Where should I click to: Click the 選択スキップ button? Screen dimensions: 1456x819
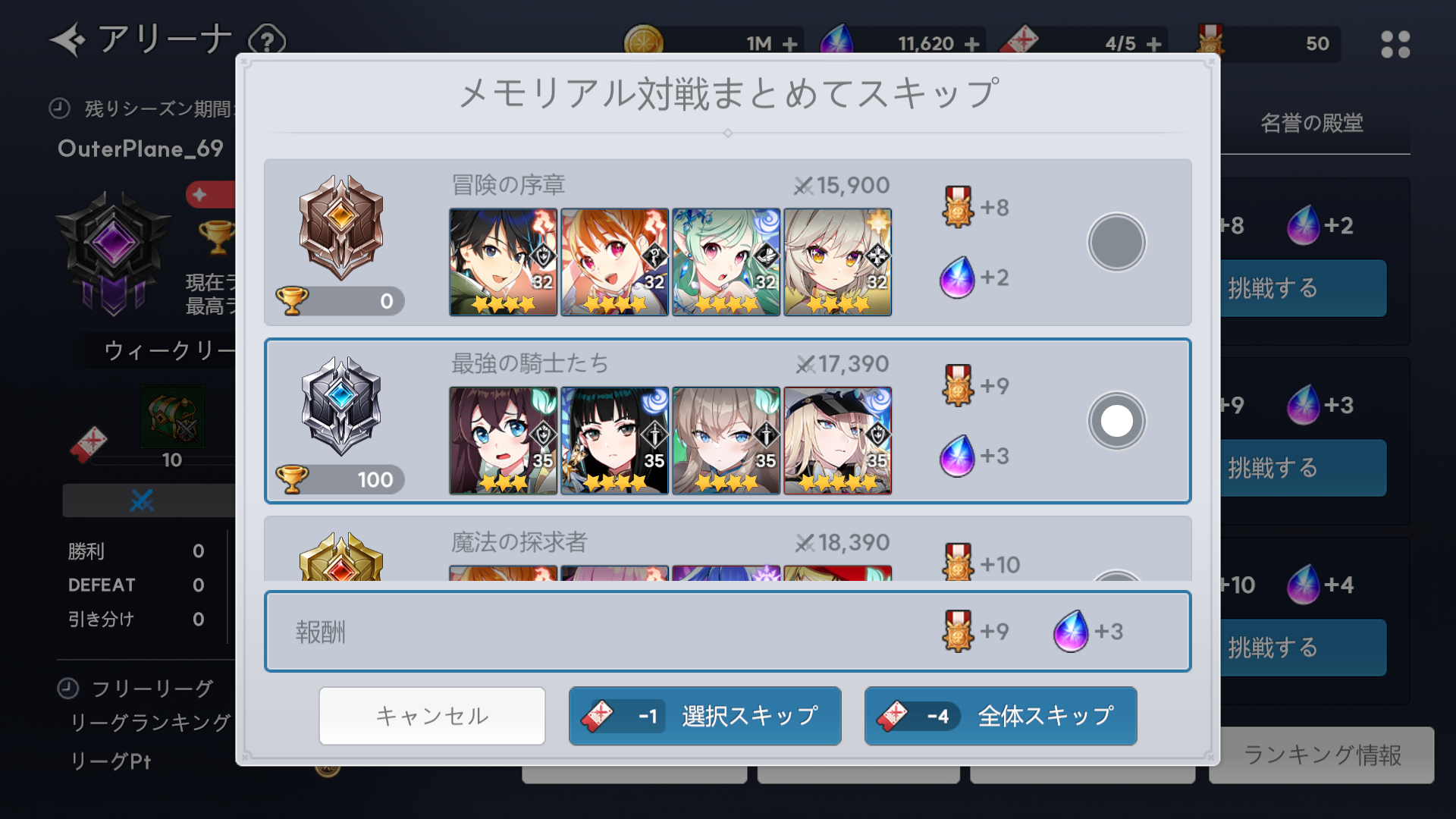coord(704,716)
